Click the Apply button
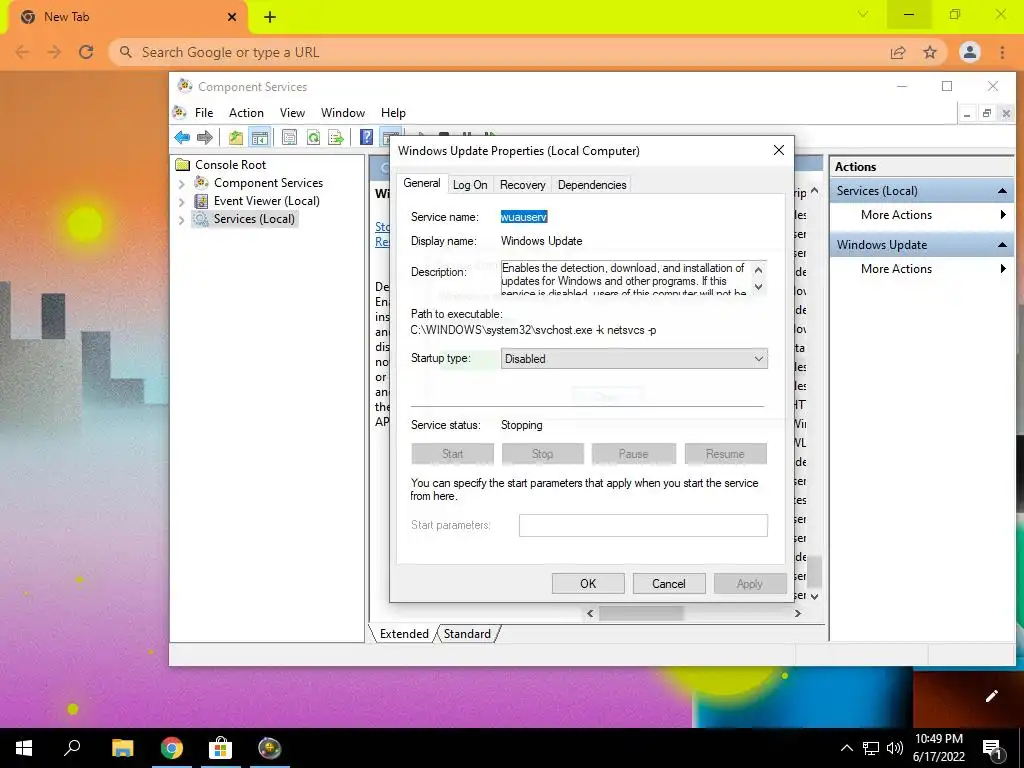This screenshot has height=768, width=1024. (x=750, y=584)
